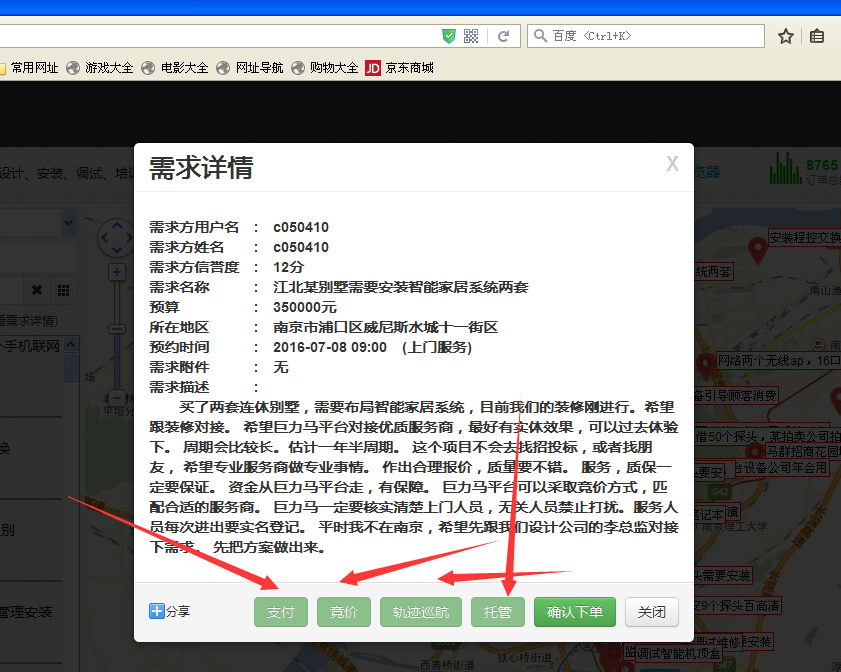Select the 竞价 bidding button
The image size is (841, 672).
[343, 612]
